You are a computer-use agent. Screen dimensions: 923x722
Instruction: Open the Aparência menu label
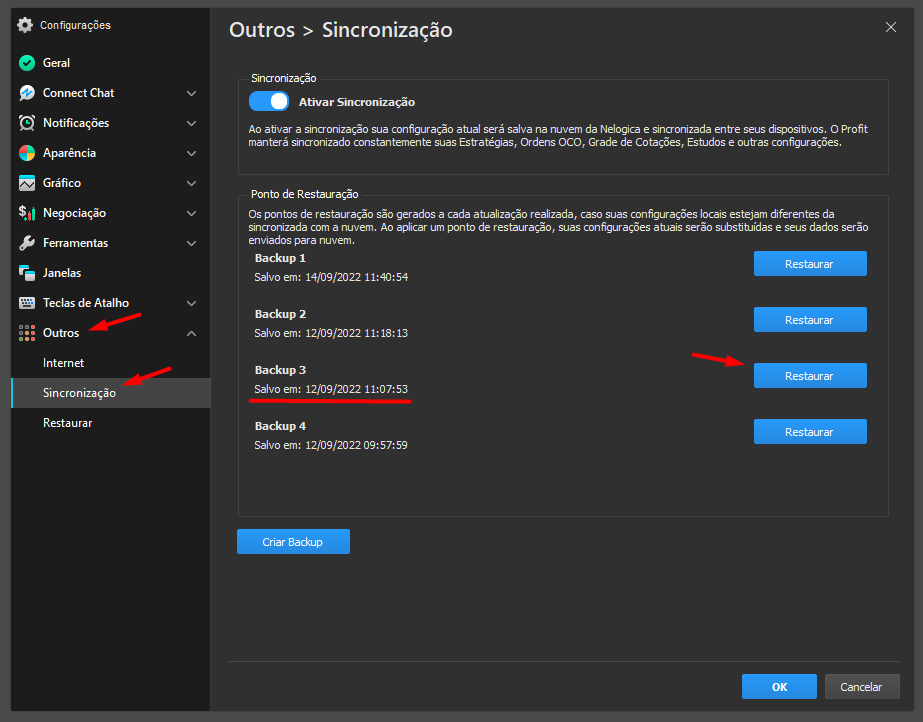[x=69, y=153]
